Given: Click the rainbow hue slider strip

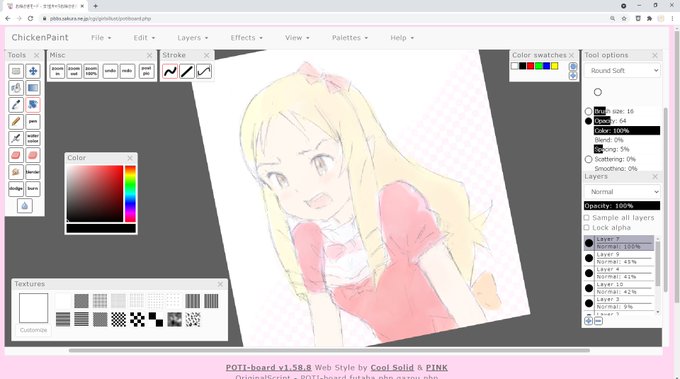Looking at the screenshot, I should [x=130, y=193].
